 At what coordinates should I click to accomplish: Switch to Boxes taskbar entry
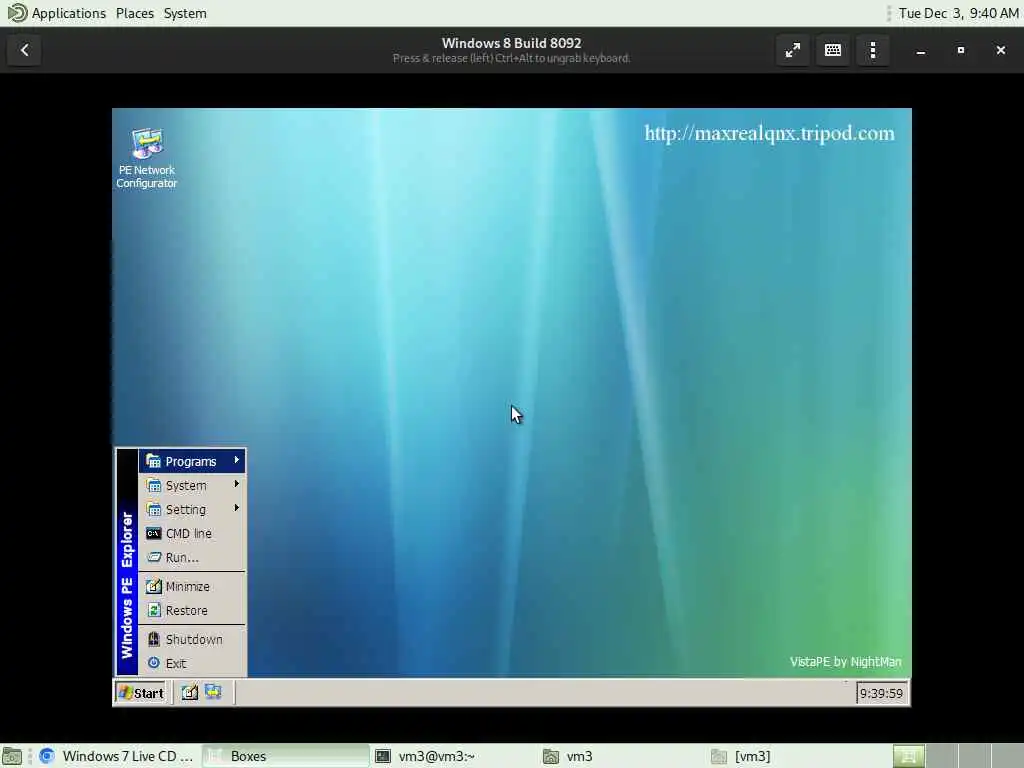click(x=285, y=756)
